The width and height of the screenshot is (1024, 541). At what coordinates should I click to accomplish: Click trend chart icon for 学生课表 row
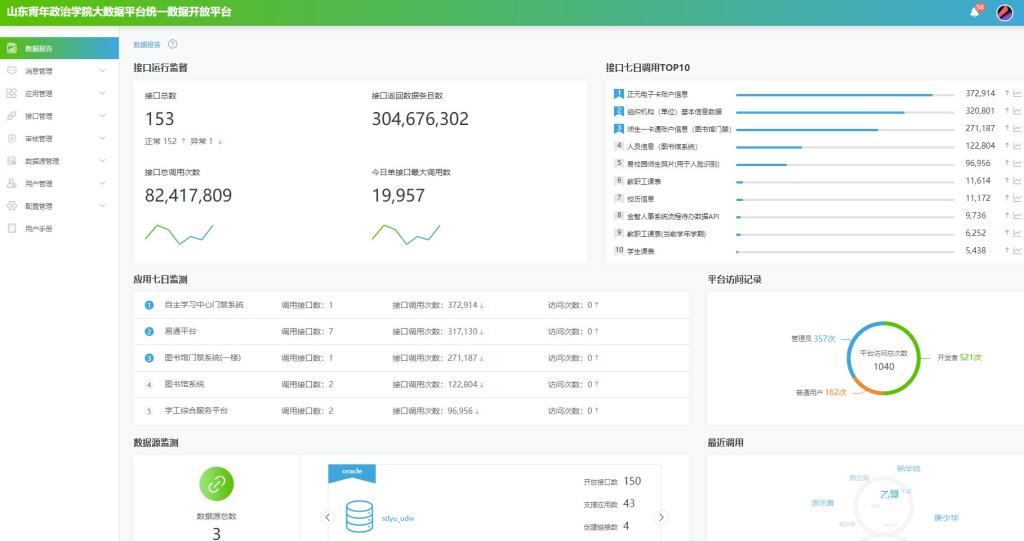1017,250
